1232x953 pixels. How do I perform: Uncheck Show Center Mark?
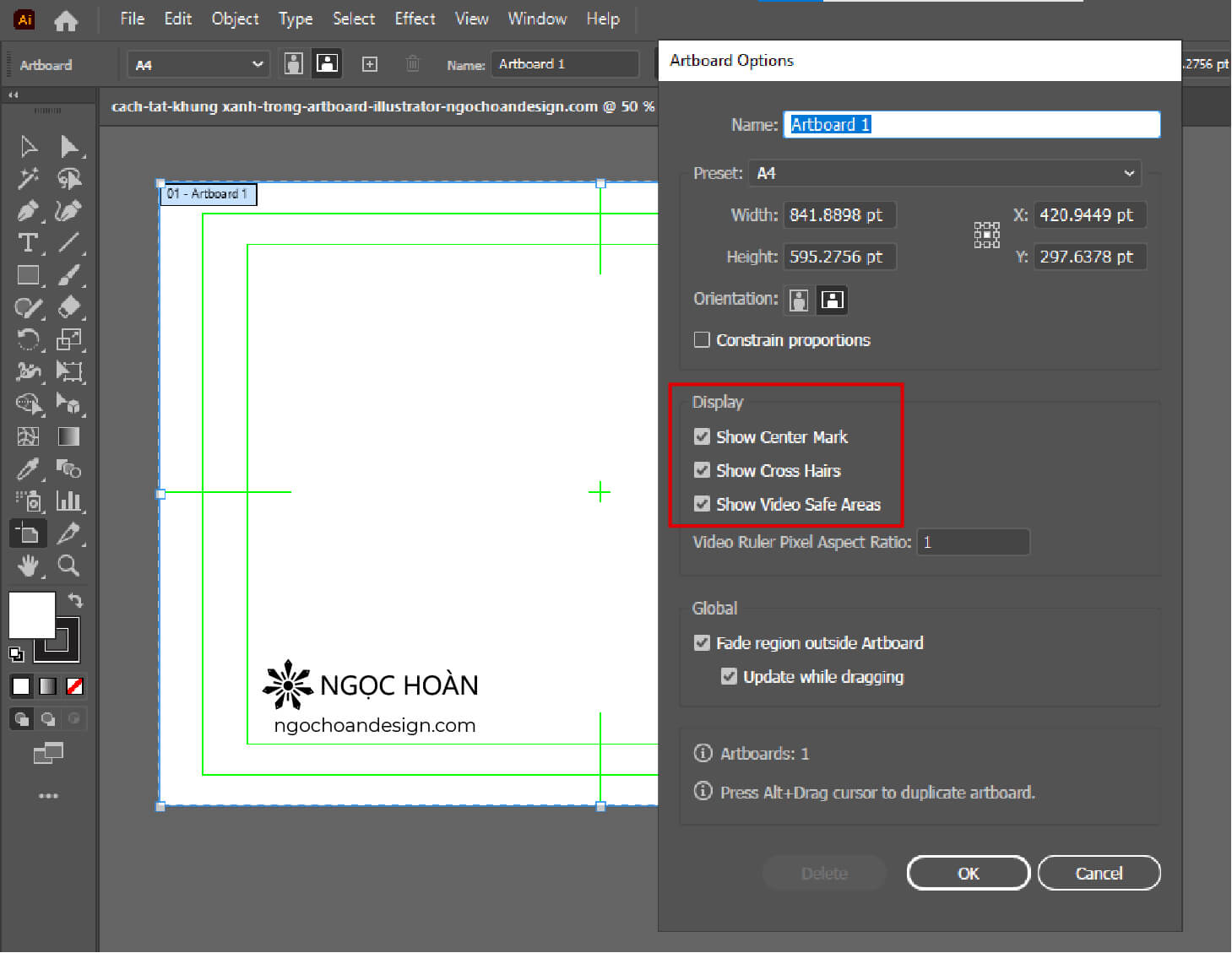pyautogui.click(x=702, y=436)
